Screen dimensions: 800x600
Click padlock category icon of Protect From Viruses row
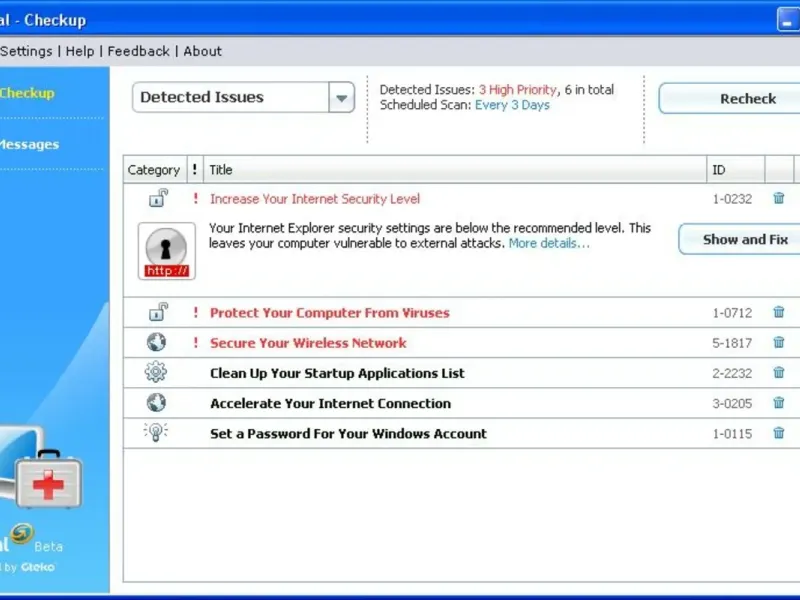coord(158,312)
